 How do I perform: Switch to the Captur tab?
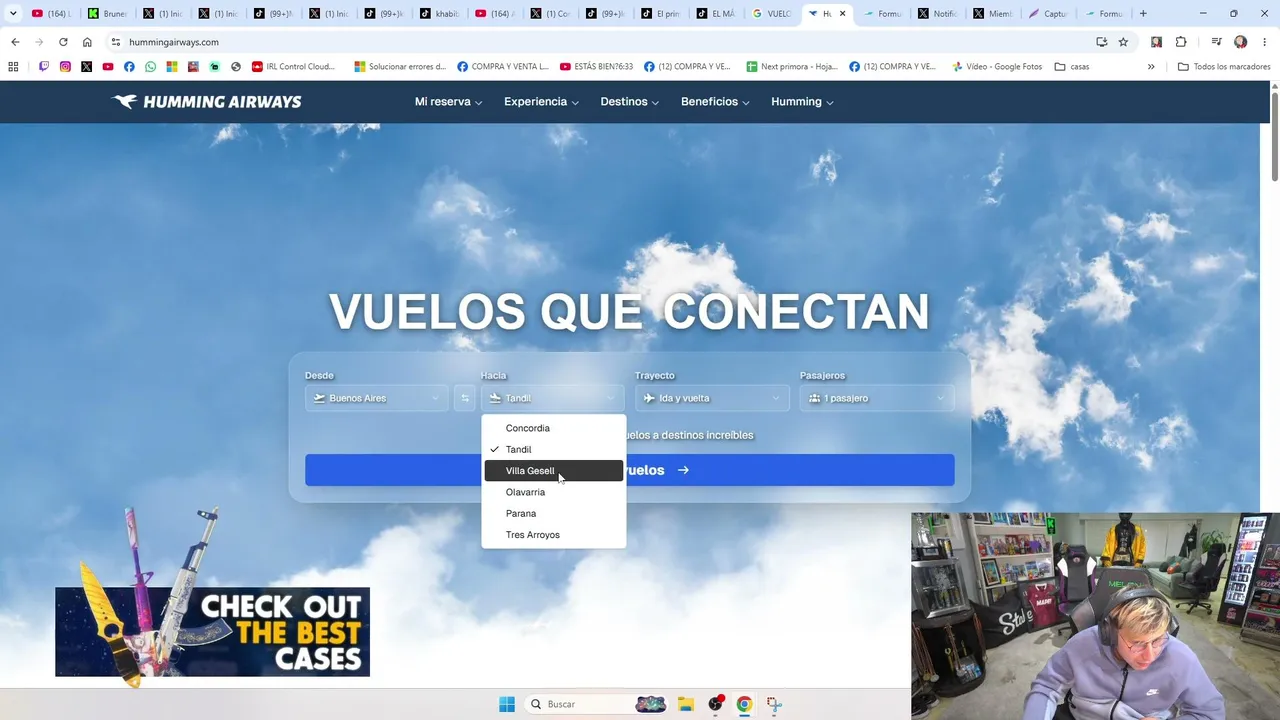point(1048,14)
